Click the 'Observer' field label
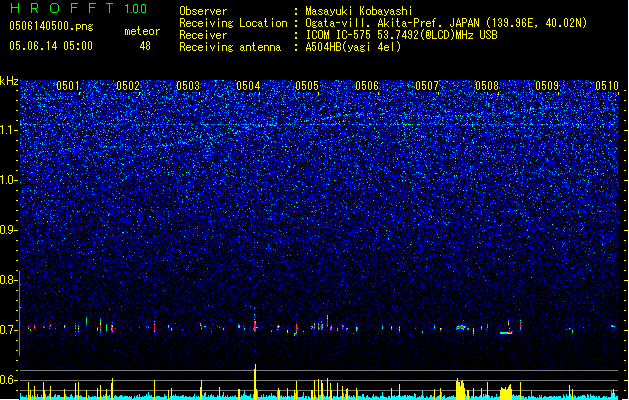This screenshot has width=629, height=400. click(203, 11)
